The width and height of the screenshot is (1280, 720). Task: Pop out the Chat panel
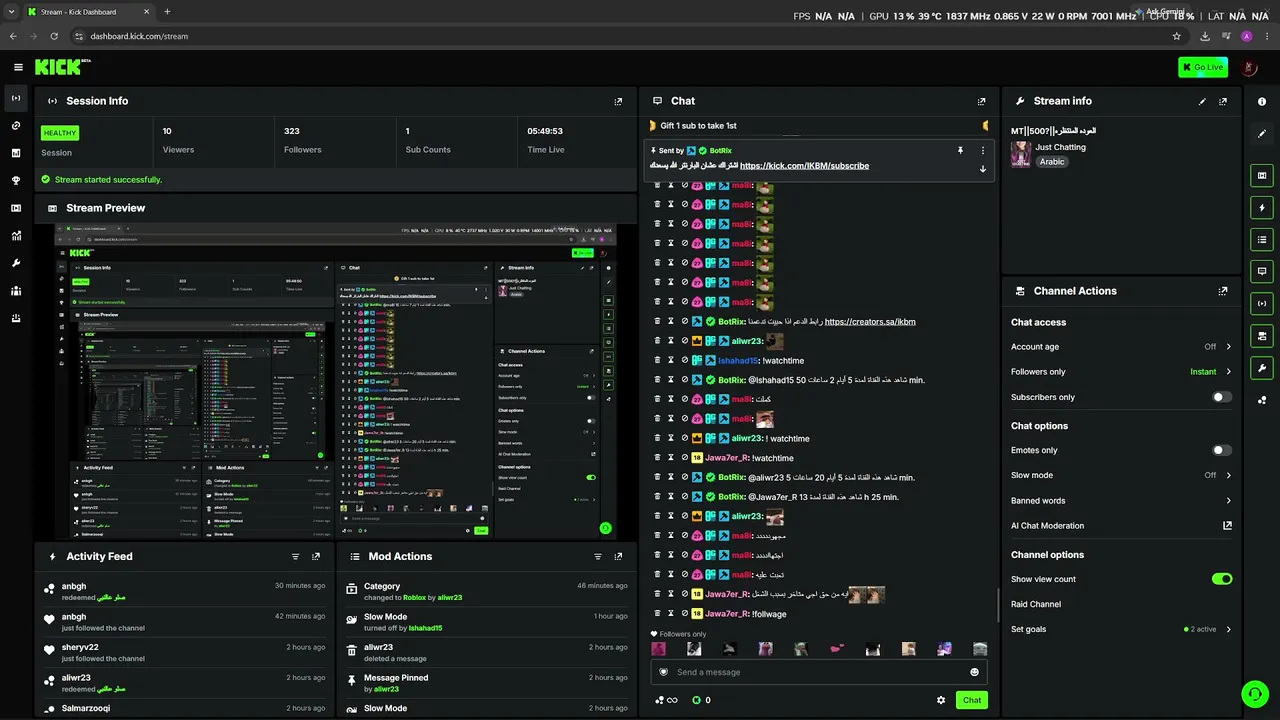point(981,101)
